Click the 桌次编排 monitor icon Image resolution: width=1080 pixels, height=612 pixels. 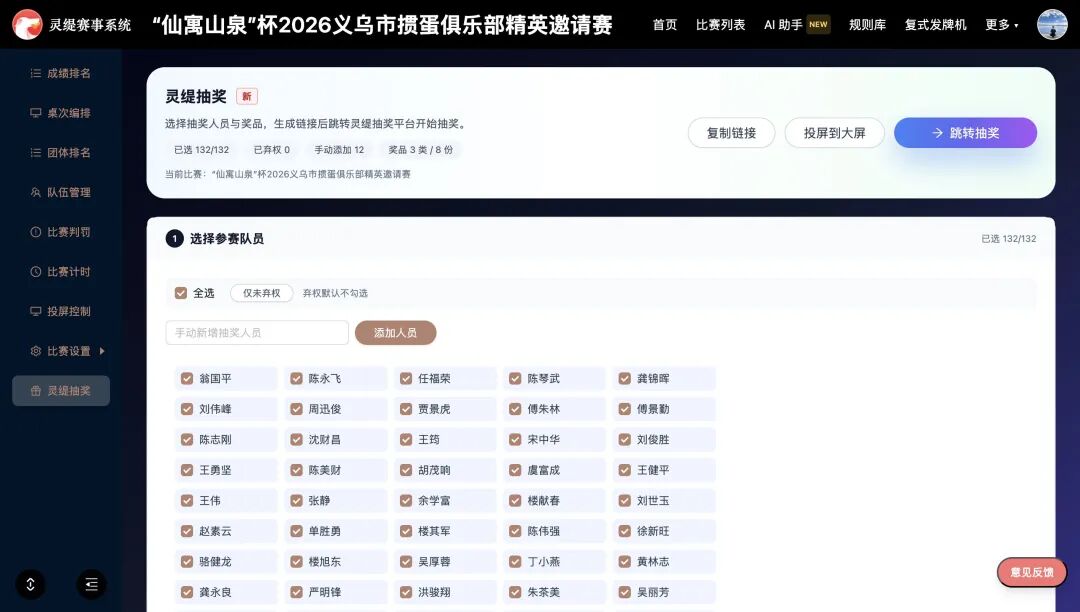tap(36, 113)
